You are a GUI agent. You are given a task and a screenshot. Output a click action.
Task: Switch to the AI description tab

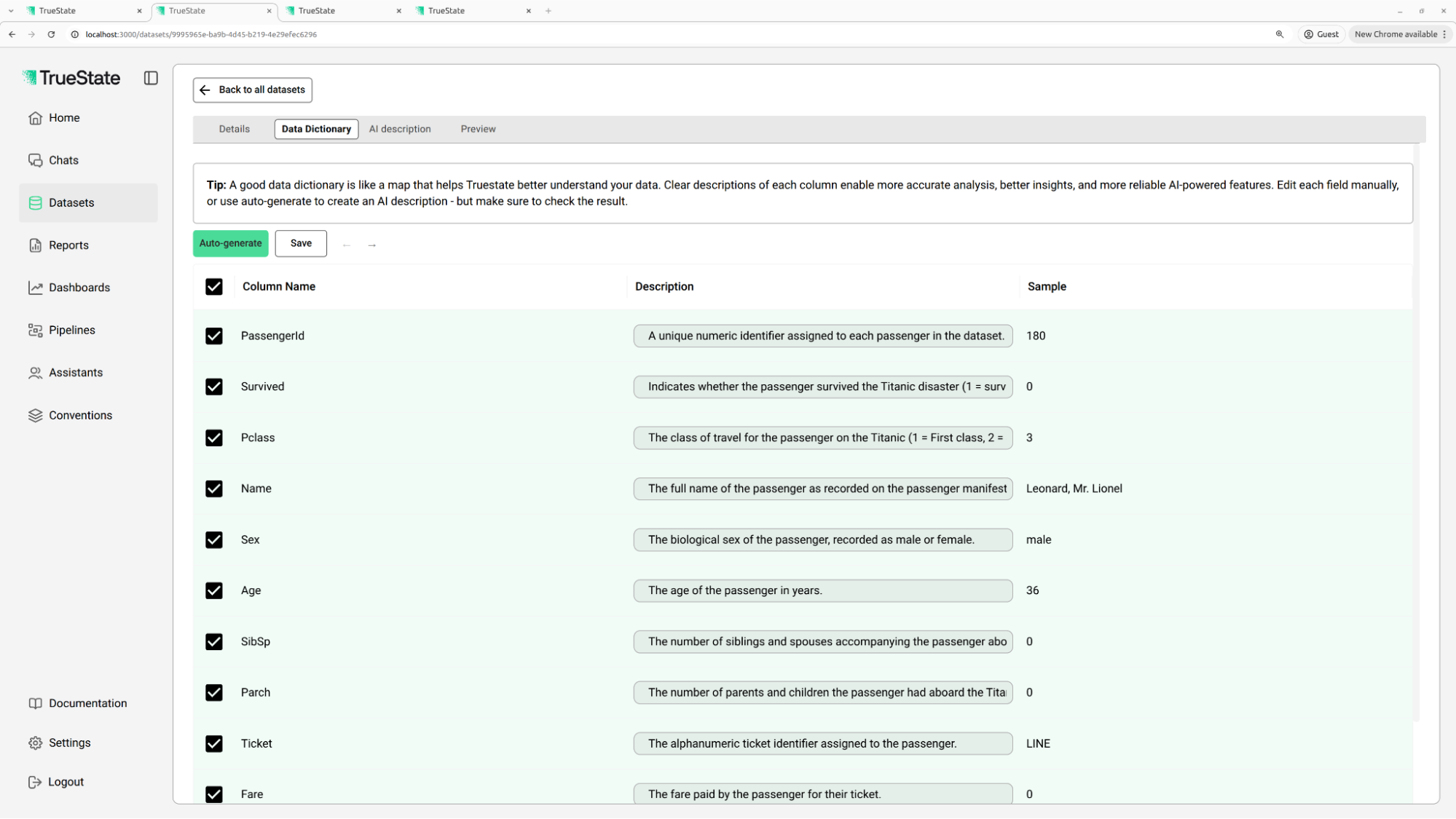click(x=400, y=129)
